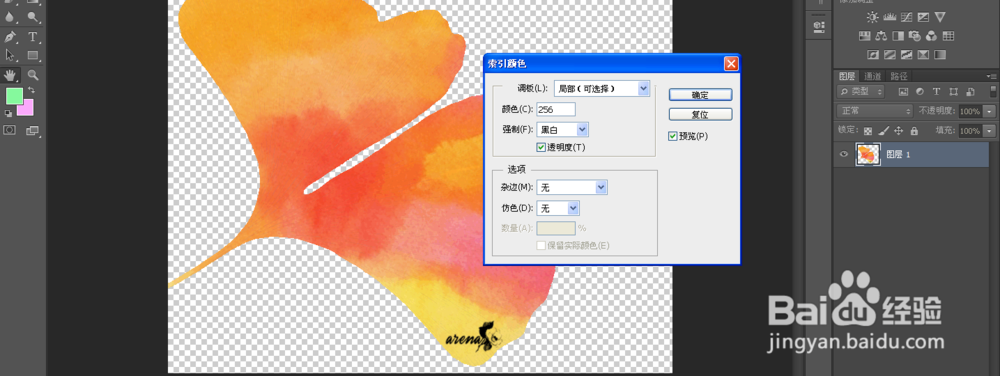Select the Zoom magnifier tool
This screenshot has width=1000, height=376.
pos(33,75)
